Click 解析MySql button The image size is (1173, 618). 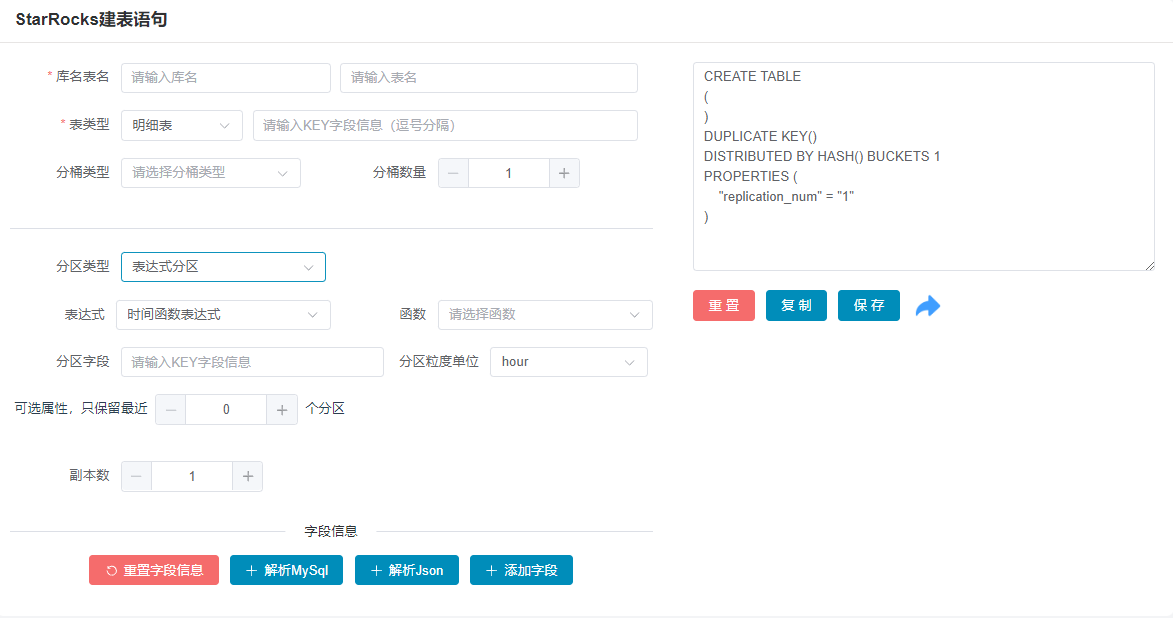coord(287,570)
